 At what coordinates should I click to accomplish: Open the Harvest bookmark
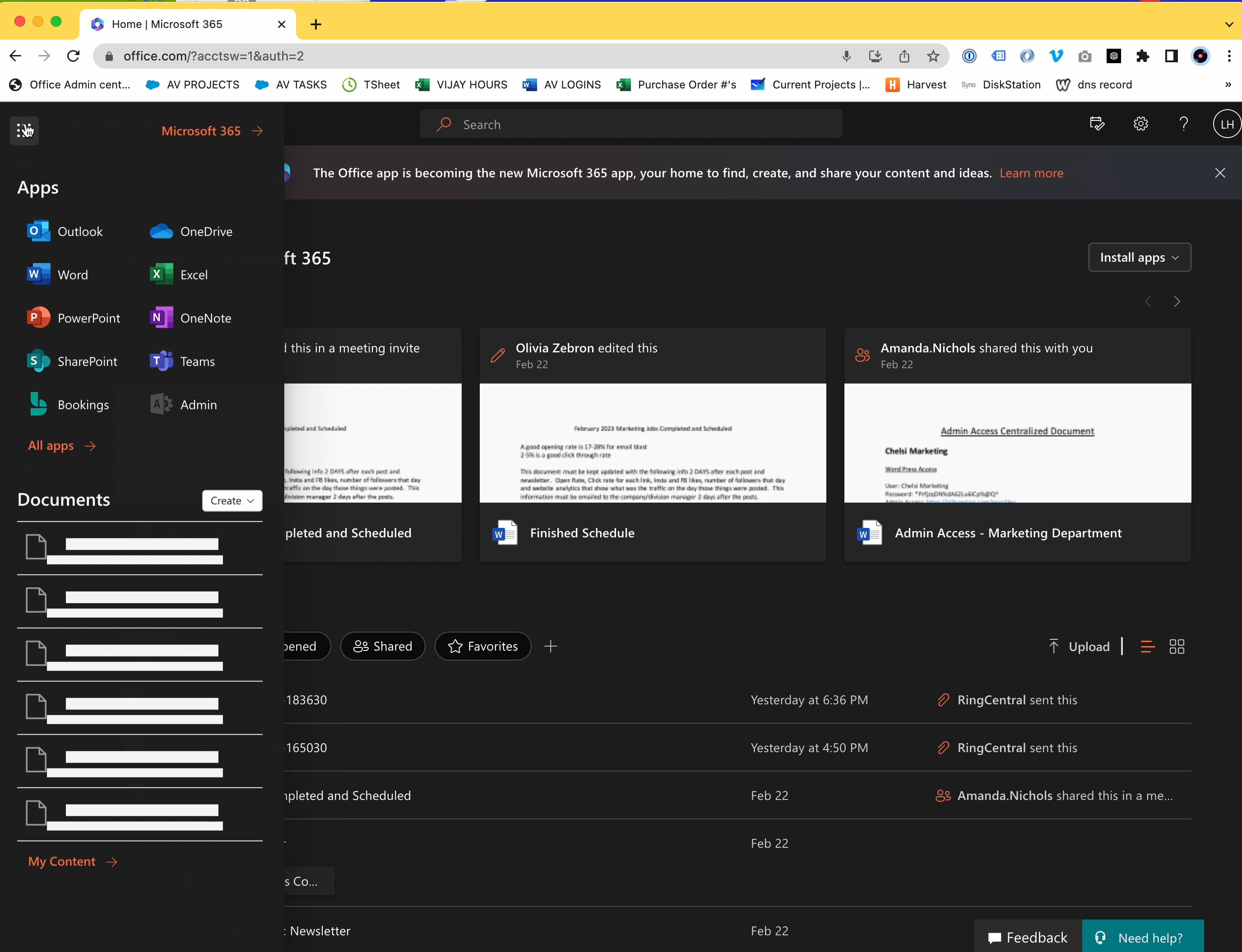tap(916, 84)
